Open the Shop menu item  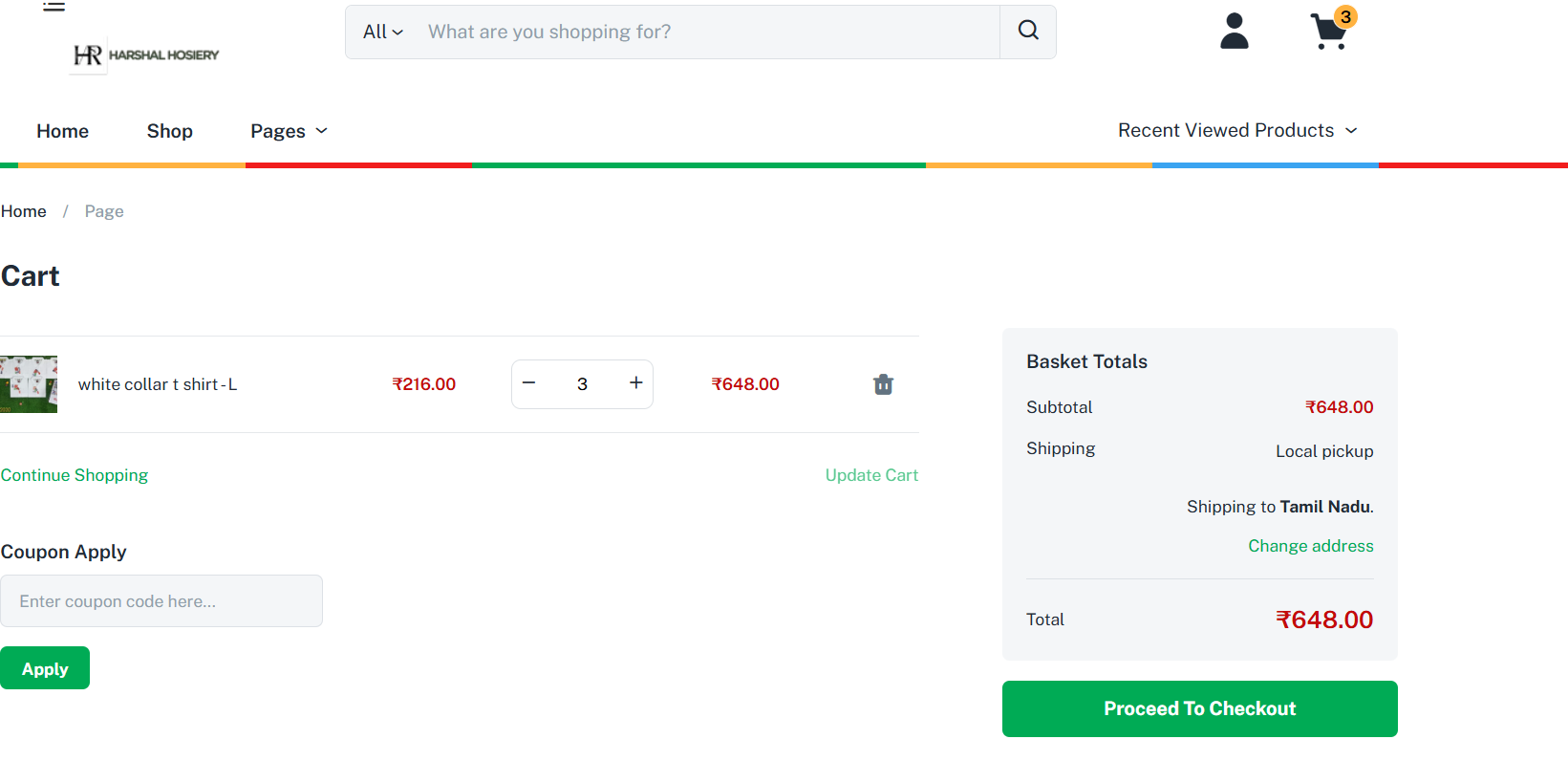169,131
